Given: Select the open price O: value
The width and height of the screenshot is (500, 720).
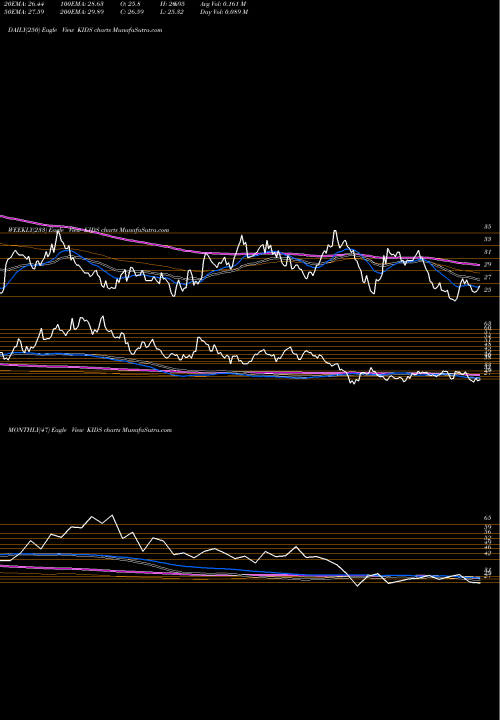Looking at the screenshot, I should [x=130, y=4].
